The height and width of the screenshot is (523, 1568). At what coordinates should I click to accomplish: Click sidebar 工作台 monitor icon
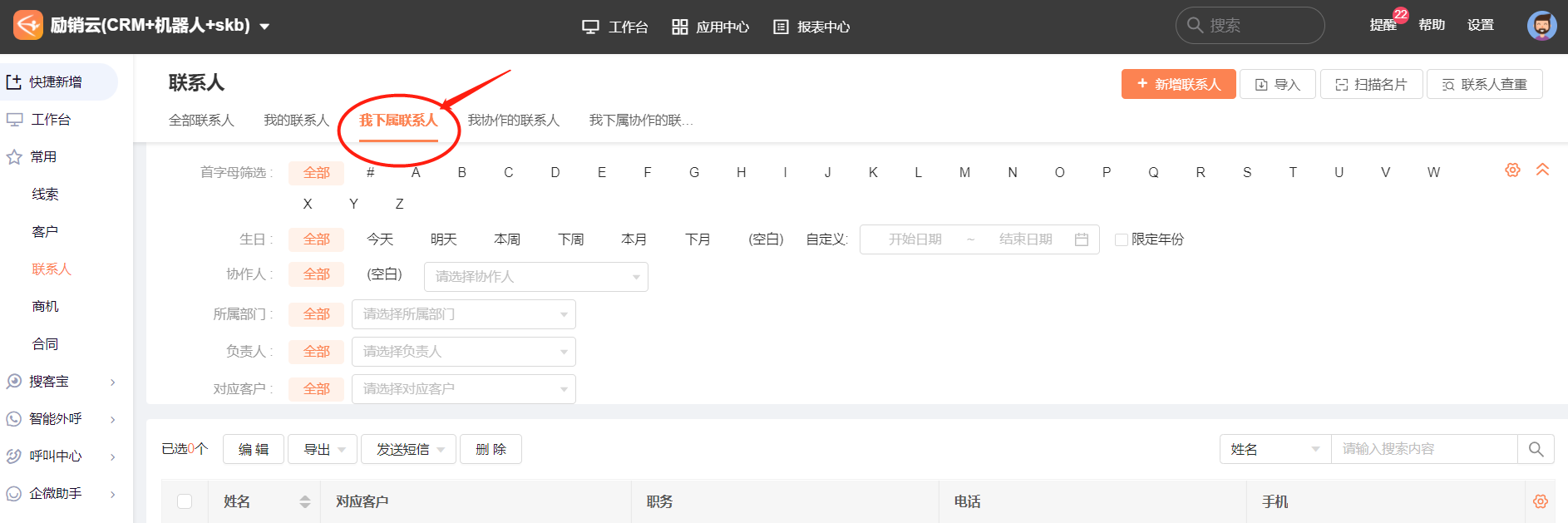point(14,120)
